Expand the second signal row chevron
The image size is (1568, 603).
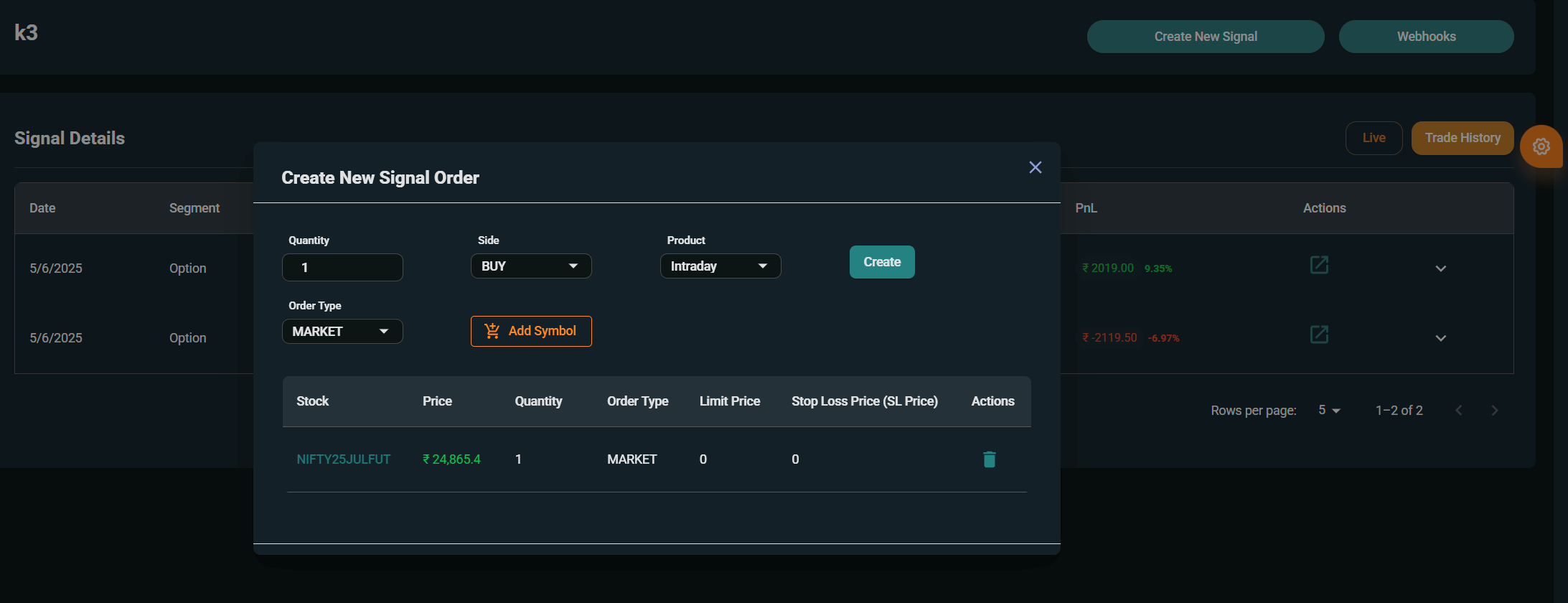tap(1440, 338)
